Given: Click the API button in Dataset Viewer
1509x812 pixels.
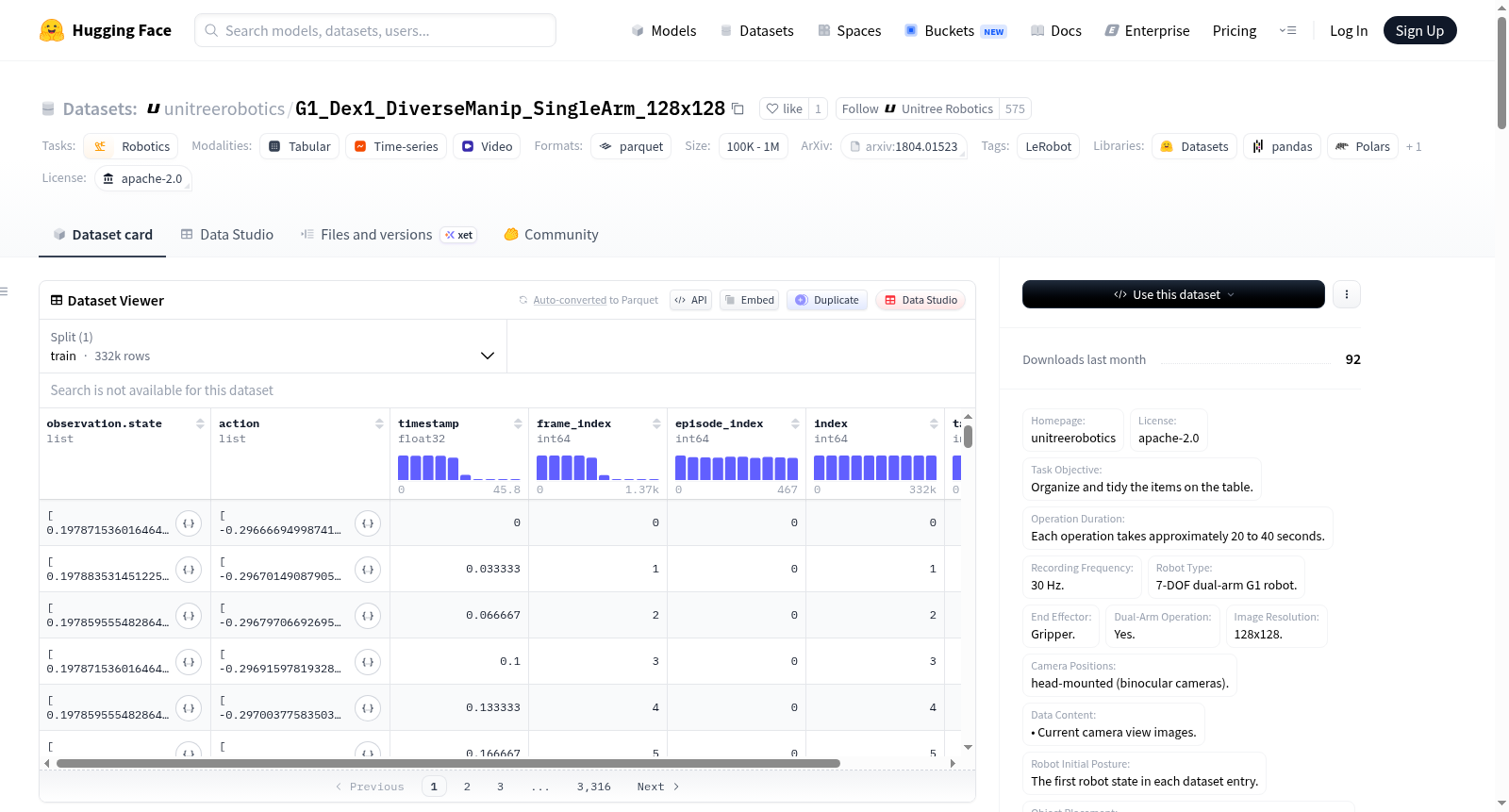Looking at the screenshot, I should pyautogui.click(x=690, y=300).
